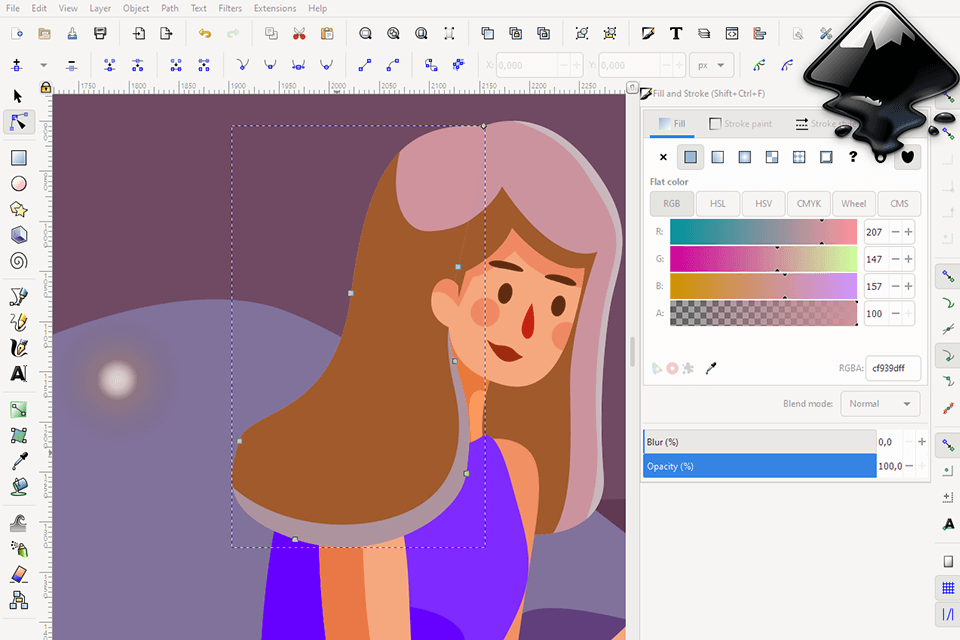Screen dimensions: 960x640
Task: Open the File menu
Action: click(13, 8)
